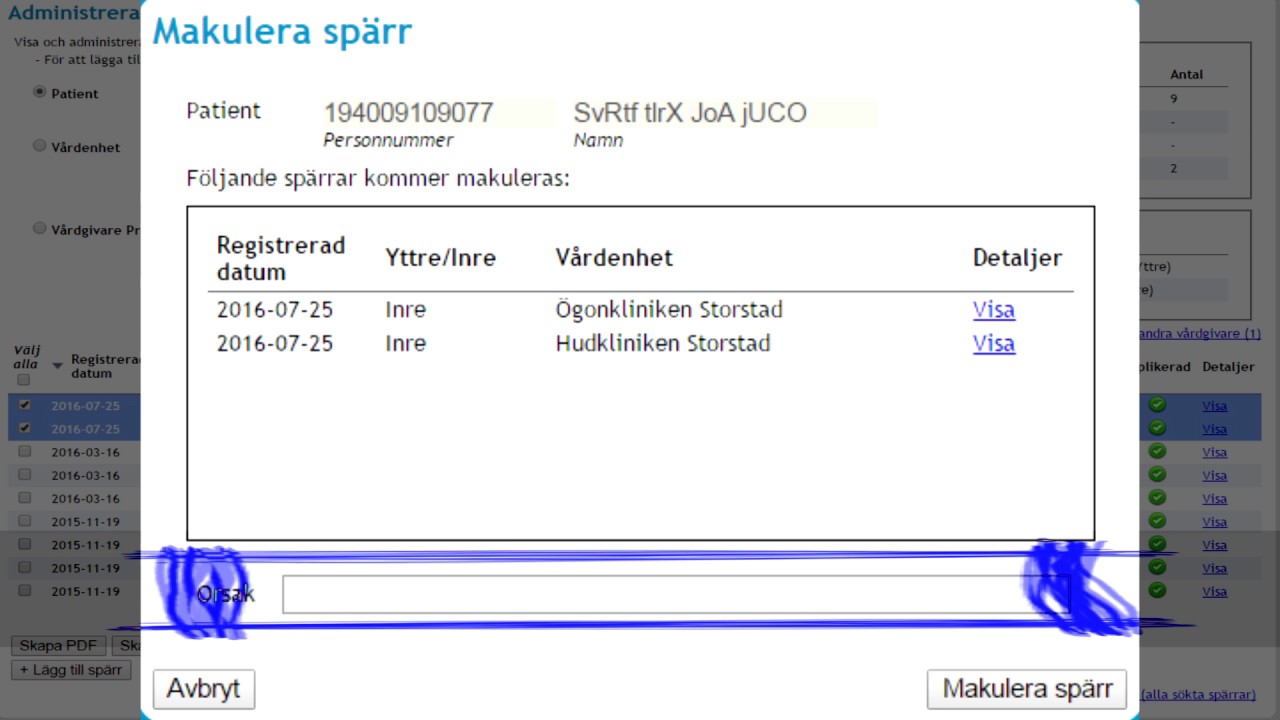Open the alla sökta spärrar link
Image resolution: width=1280 pixels, height=720 pixels.
click(x=1198, y=694)
